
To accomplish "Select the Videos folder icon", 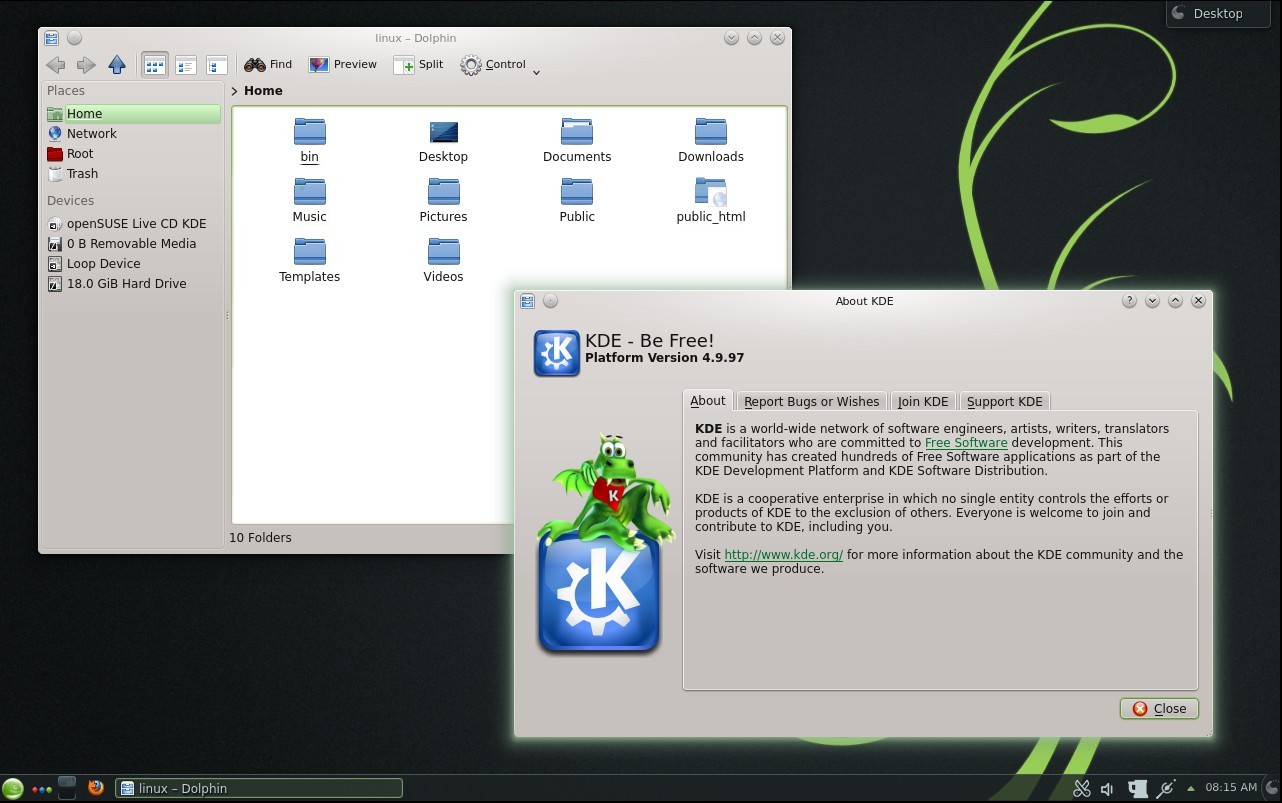I will tap(443, 252).
